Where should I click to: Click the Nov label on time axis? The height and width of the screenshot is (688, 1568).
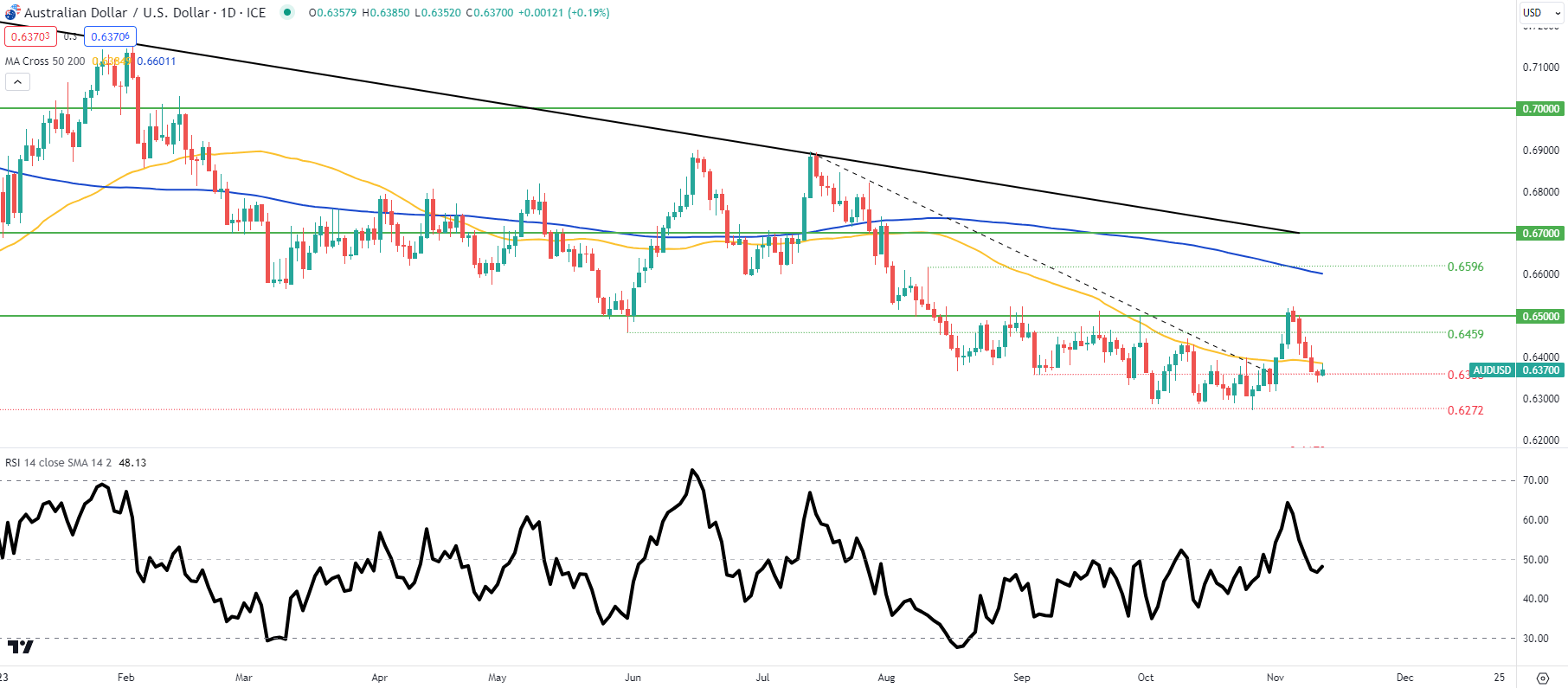pyautogui.click(x=1276, y=678)
